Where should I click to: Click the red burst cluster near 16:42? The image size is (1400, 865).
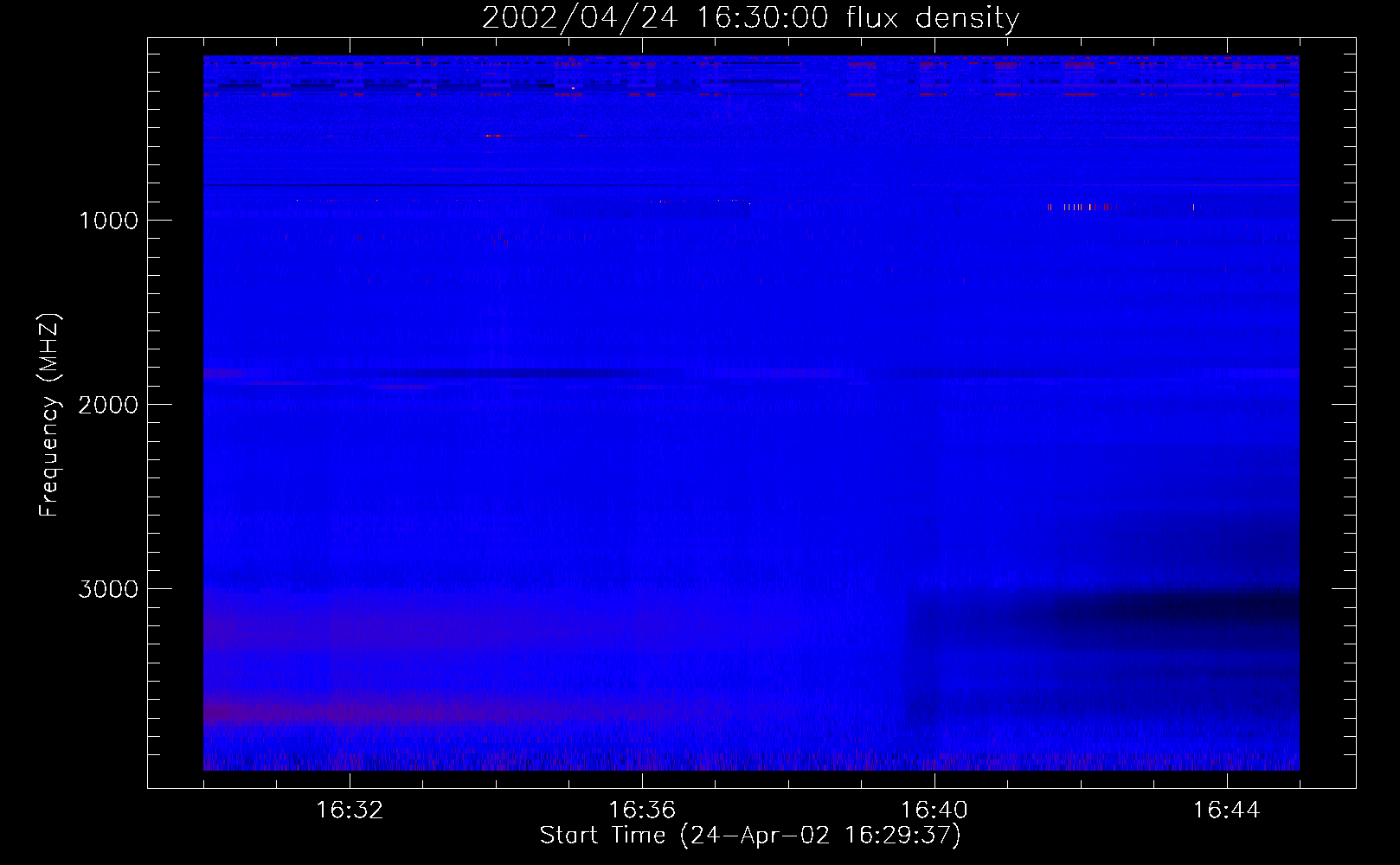[1082, 207]
